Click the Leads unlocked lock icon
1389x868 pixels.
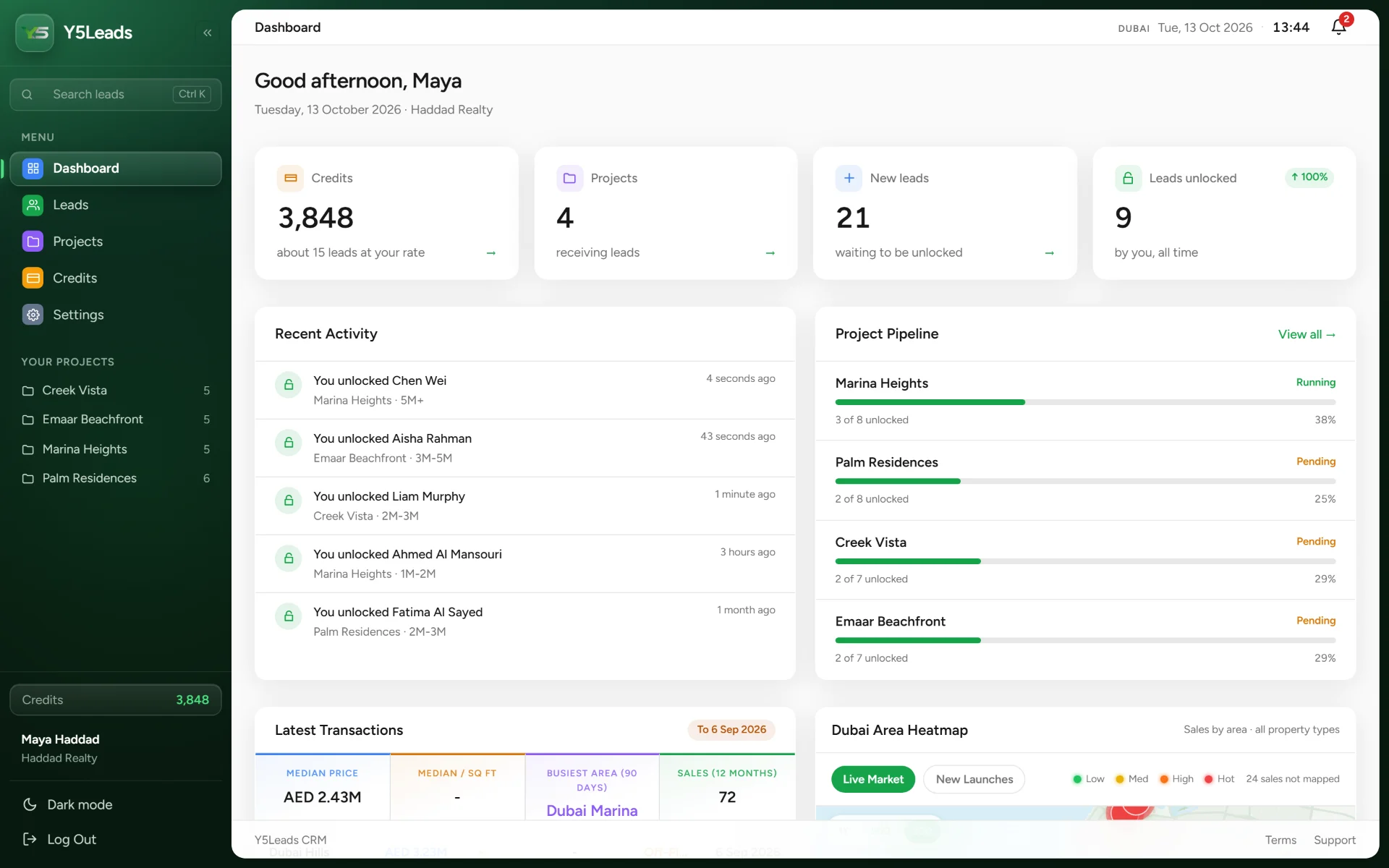(x=1128, y=178)
